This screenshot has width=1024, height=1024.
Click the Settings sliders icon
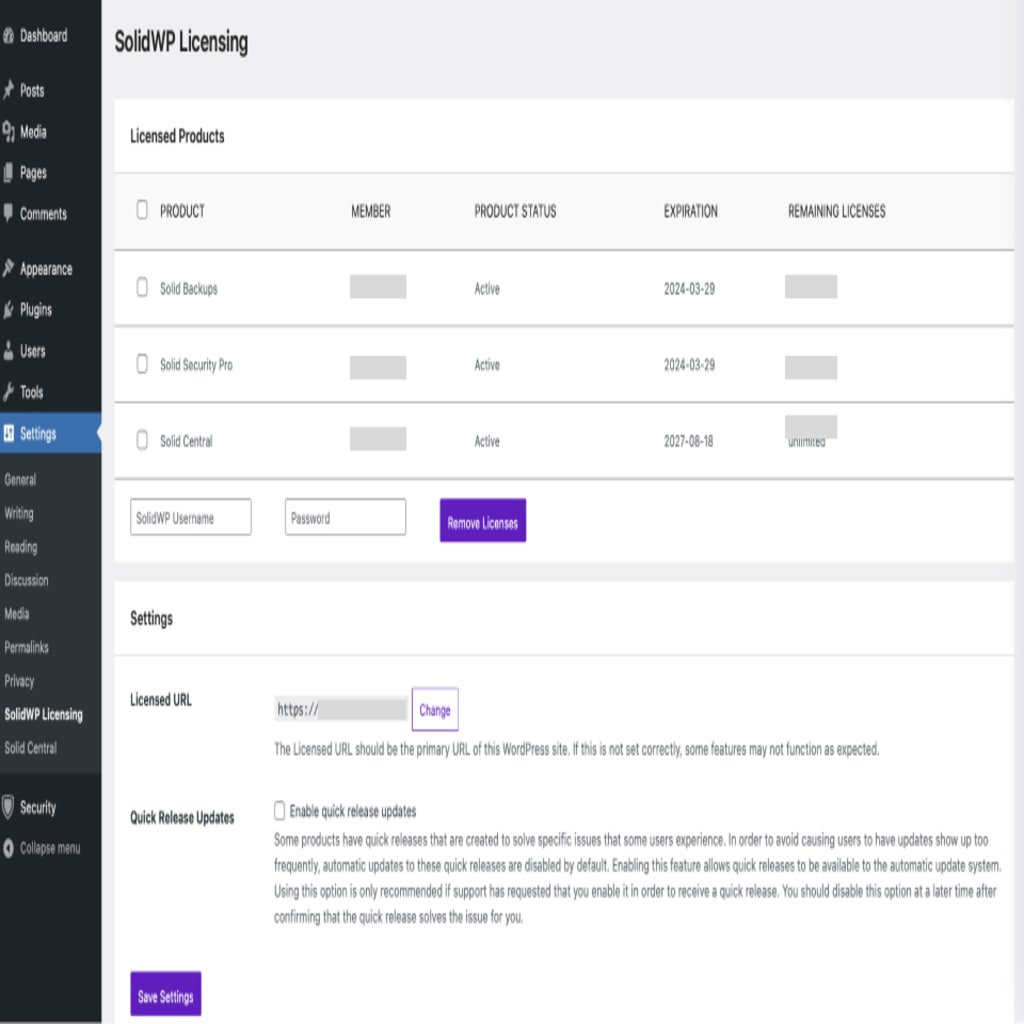[8, 433]
